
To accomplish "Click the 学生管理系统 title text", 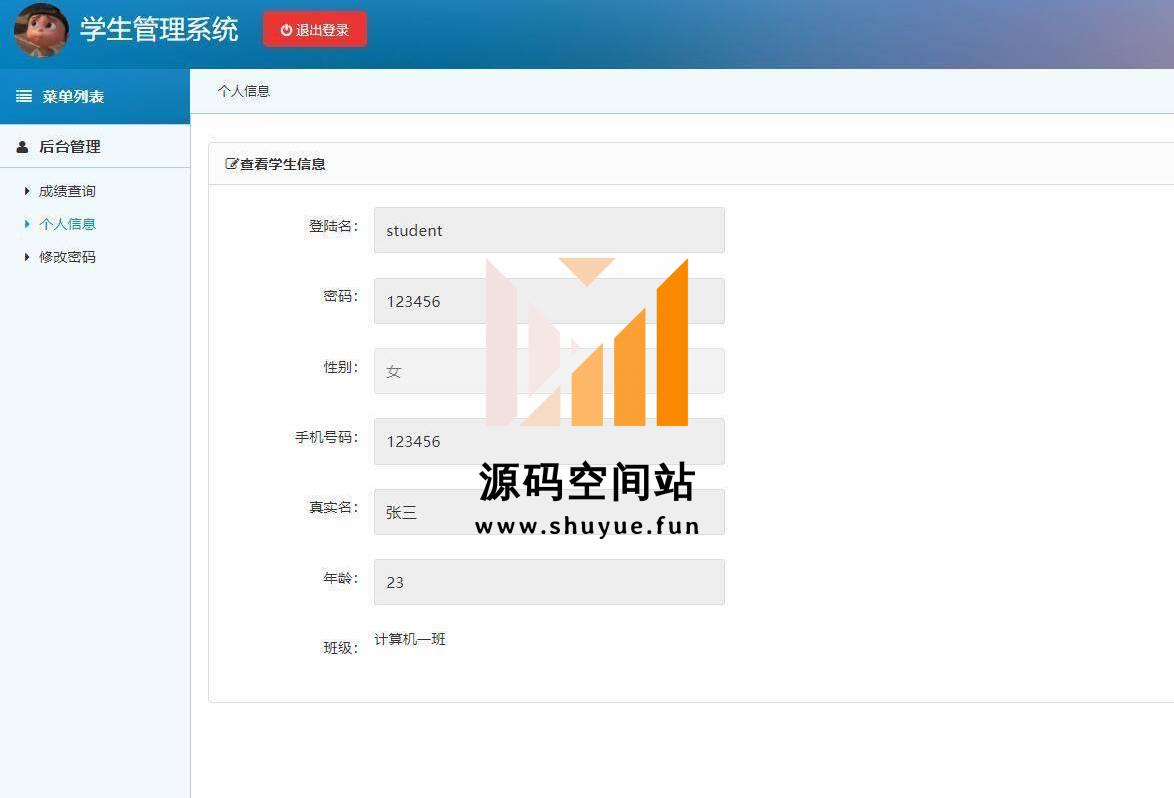I will coord(159,30).
